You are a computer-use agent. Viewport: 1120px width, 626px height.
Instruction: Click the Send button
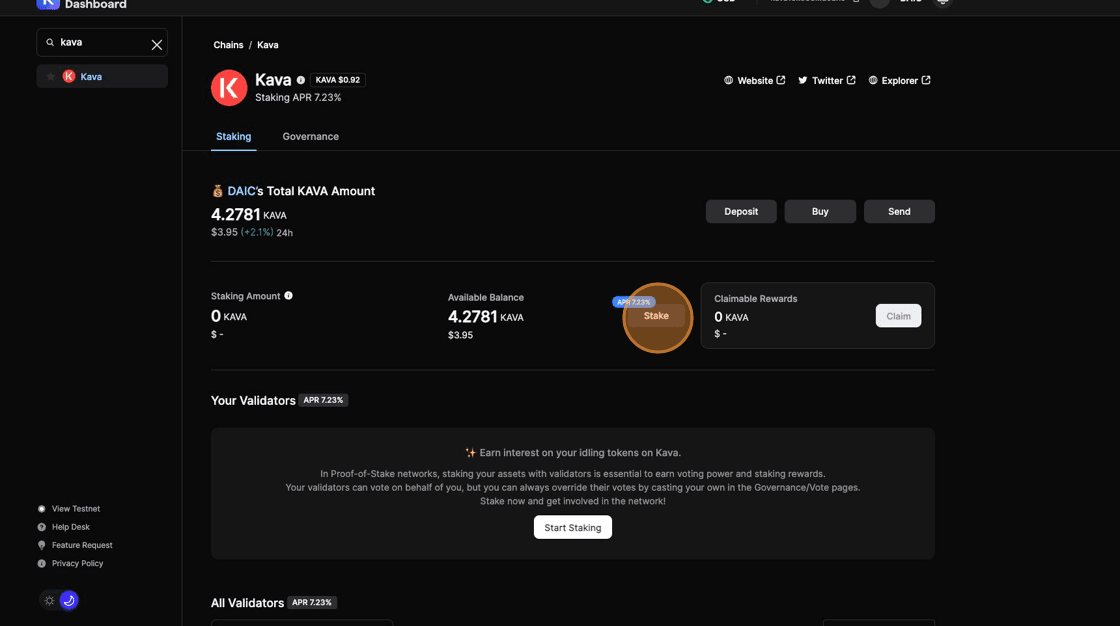pyautogui.click(x=899, y=211)
